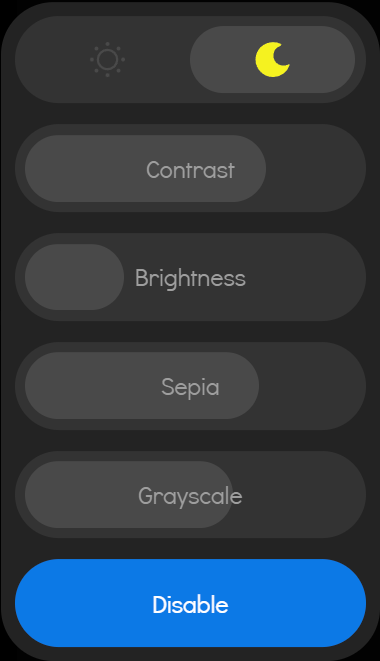Click the Grayscale slider label
Image resolution: width=380 pixels, height=661 pixels.
coord(190,496)
